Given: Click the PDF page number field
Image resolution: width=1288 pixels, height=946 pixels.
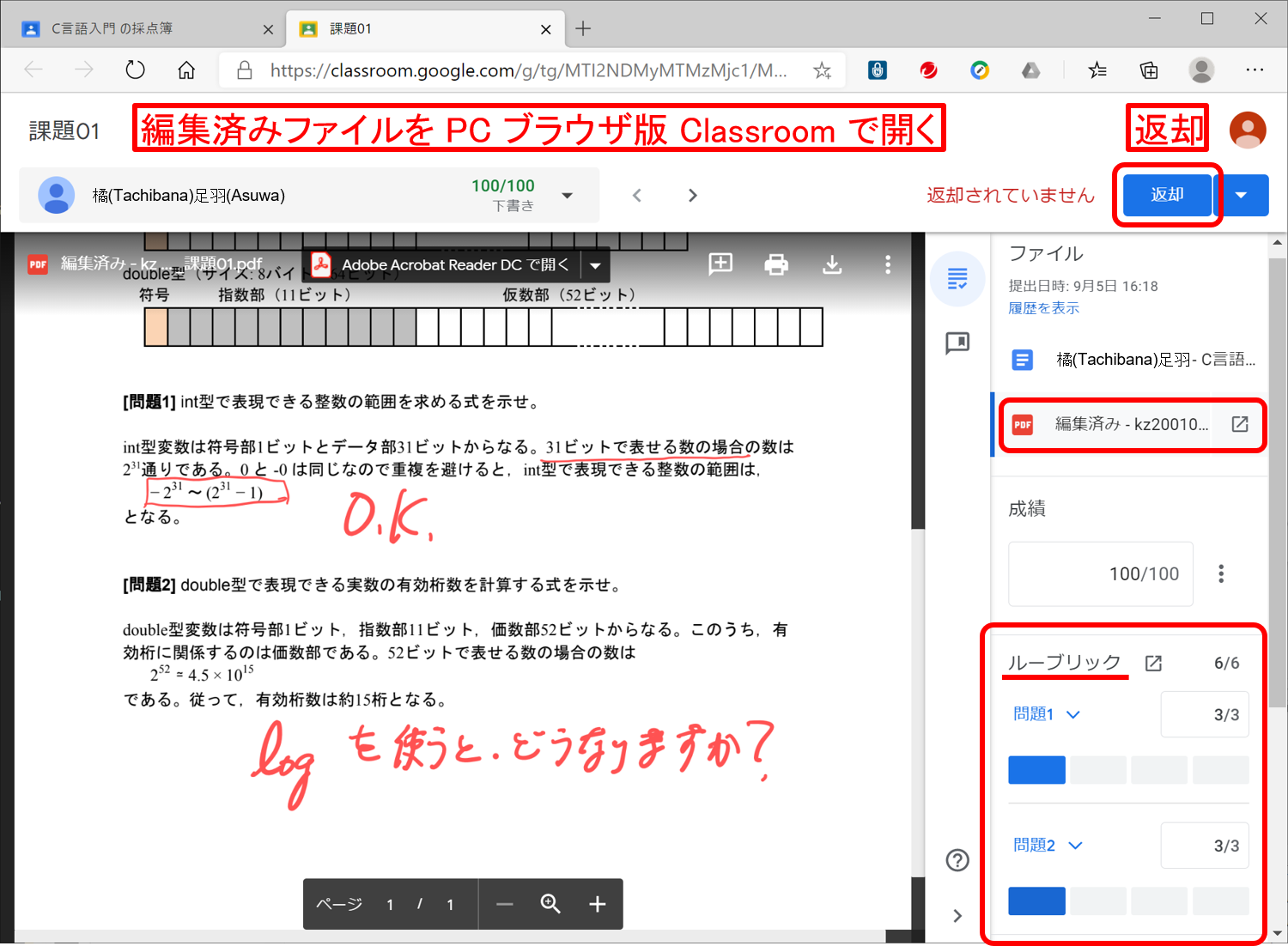Looking at the screenshot, I should [x=390, y=905].
